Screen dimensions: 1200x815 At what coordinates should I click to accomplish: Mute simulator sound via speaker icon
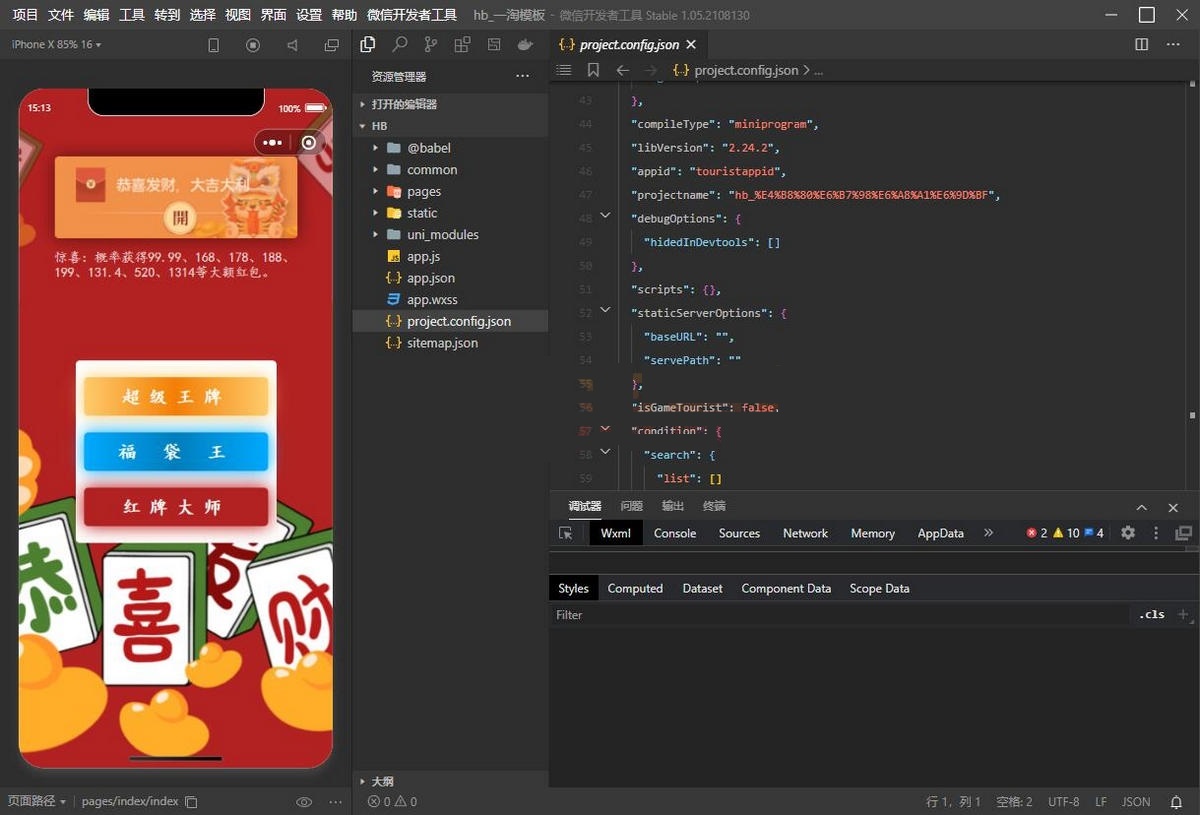pos(292,45)
